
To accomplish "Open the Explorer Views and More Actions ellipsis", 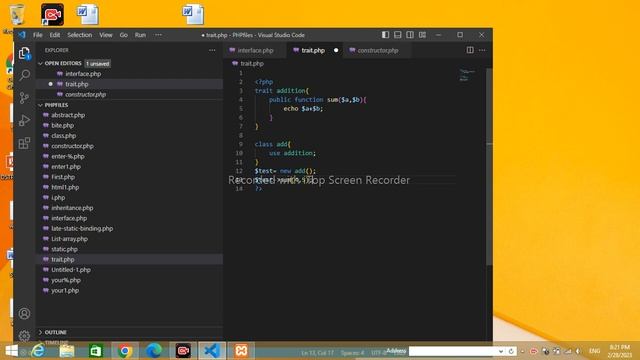I will (212, 50).
